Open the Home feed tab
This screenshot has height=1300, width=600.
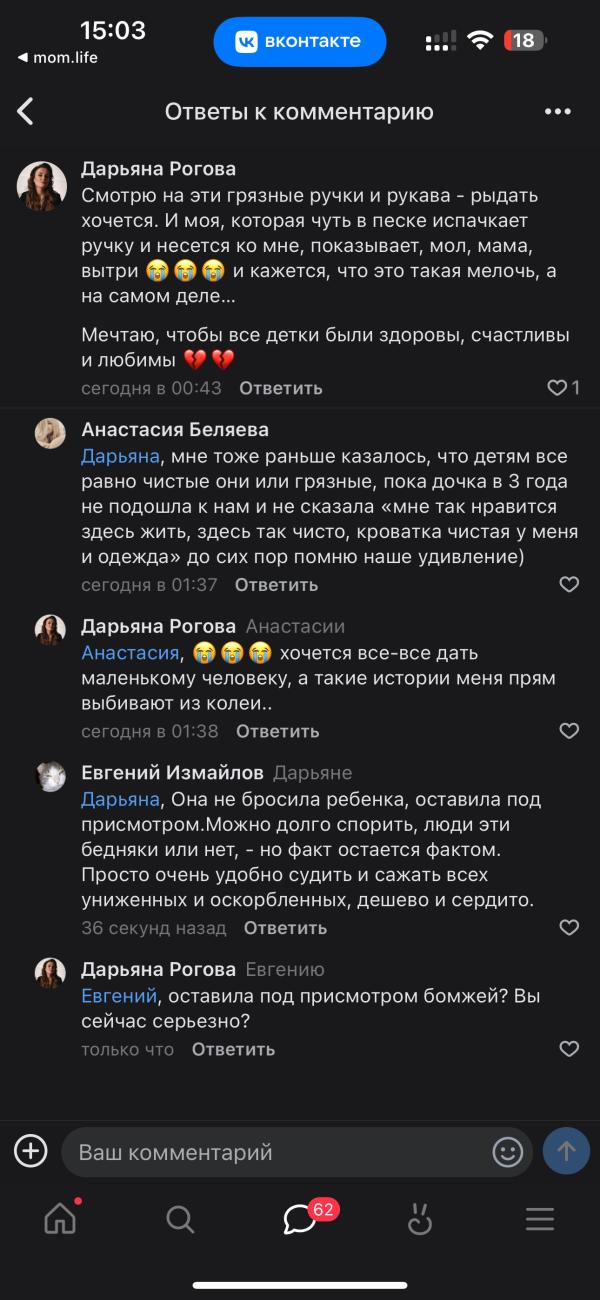[60, 1219]
